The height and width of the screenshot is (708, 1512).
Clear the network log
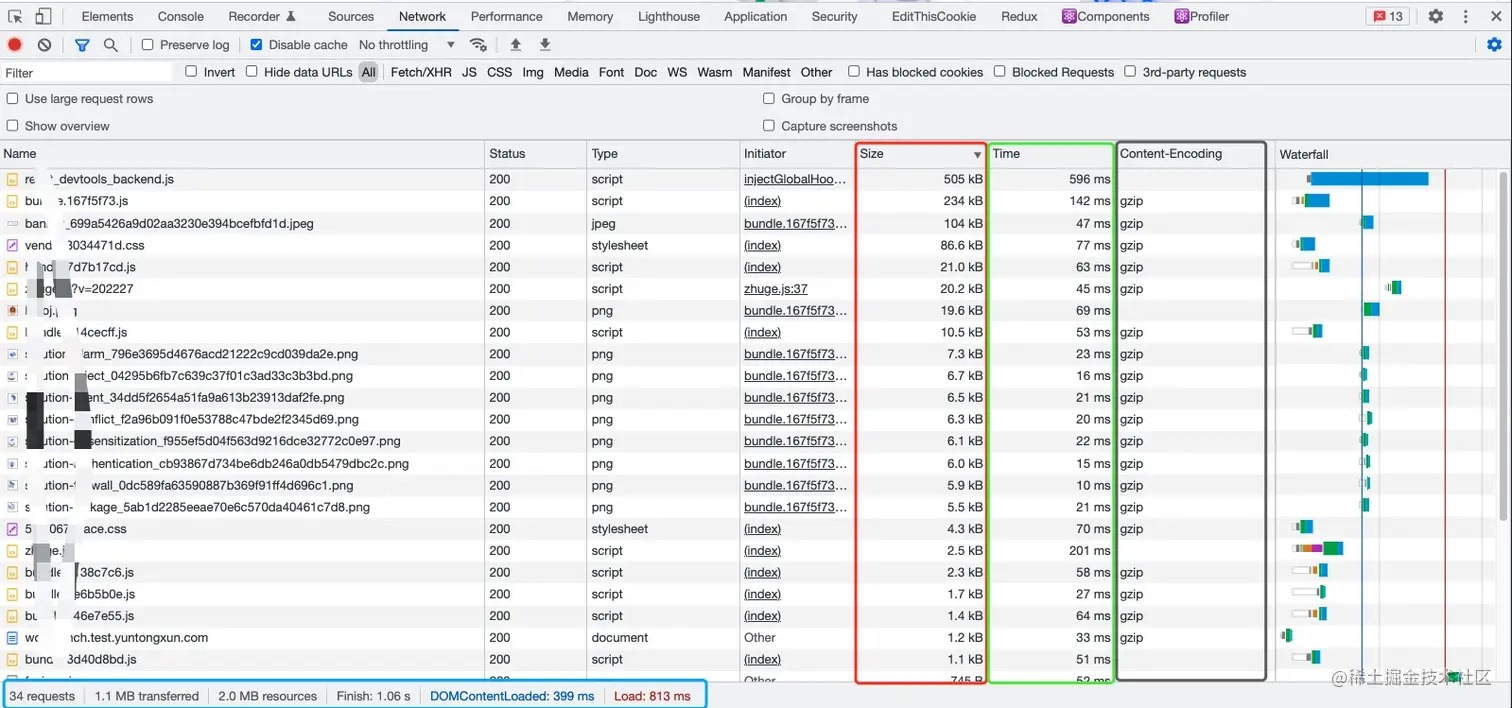pos(45,45)
